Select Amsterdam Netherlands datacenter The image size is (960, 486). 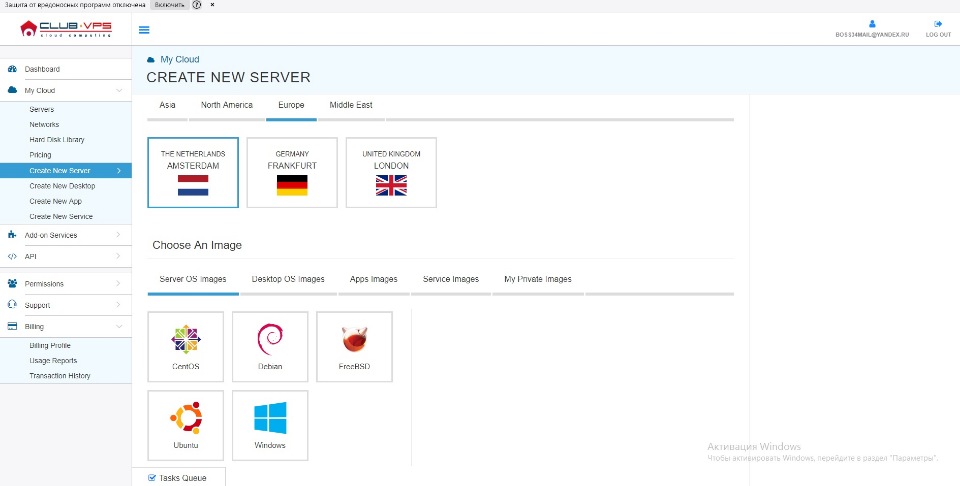coord(193,172)
